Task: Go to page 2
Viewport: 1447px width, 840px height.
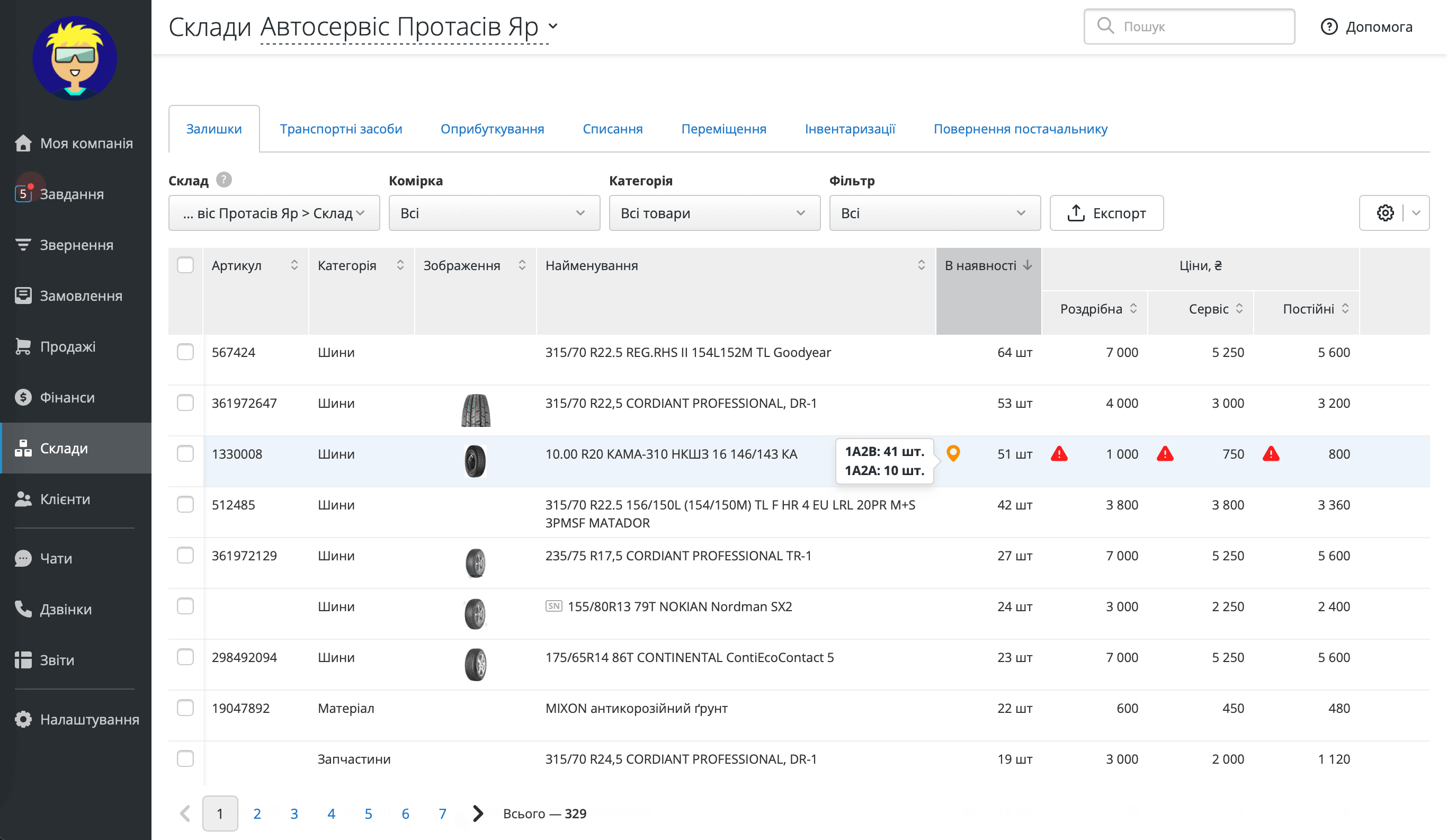Action: 257,813
